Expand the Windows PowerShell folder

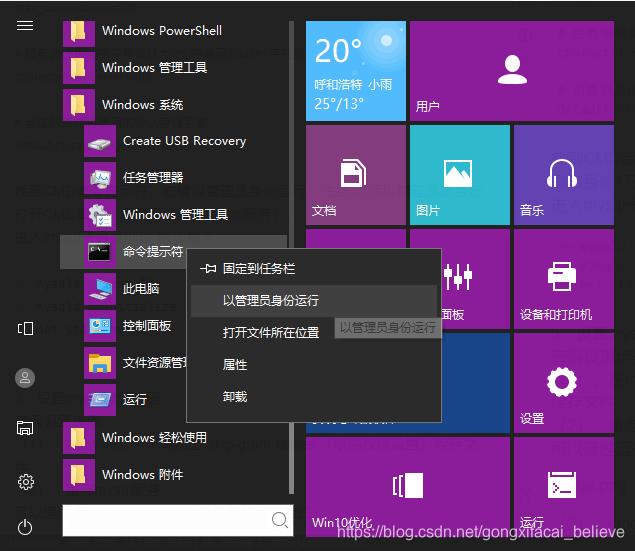pos(174,31)
